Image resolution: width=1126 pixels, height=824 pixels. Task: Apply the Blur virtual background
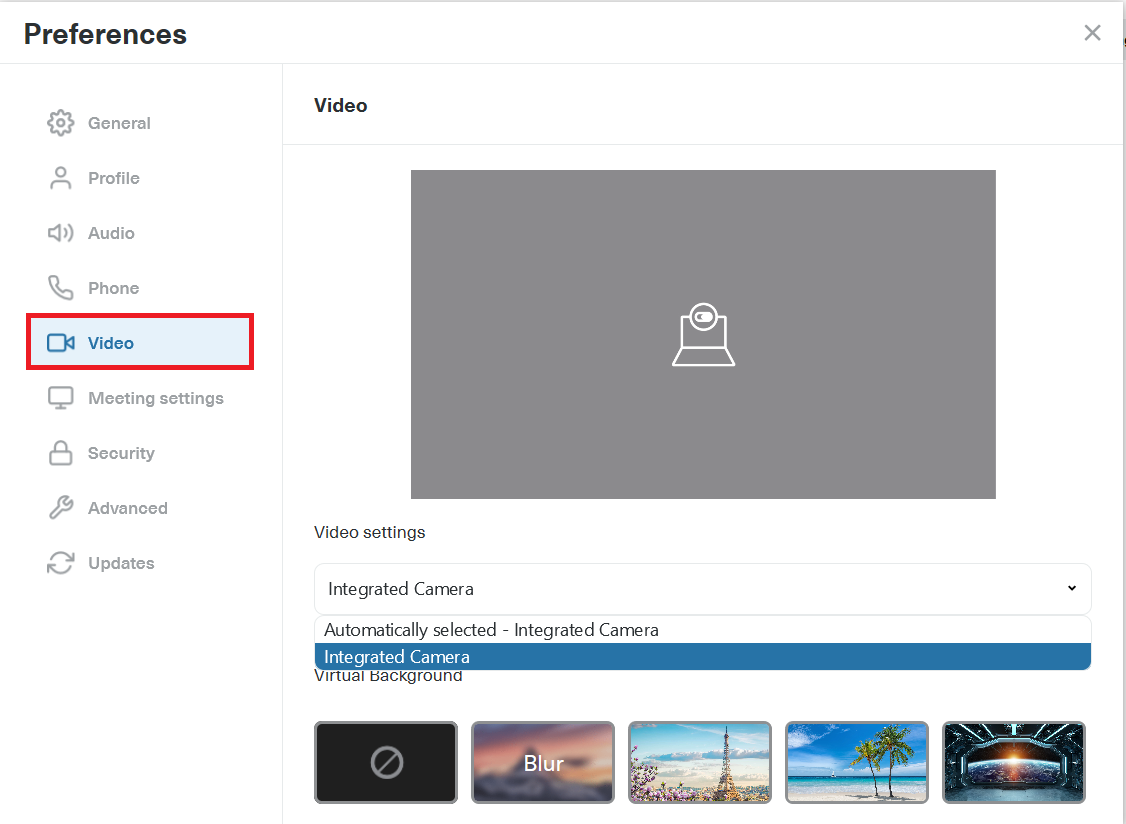[x=543, y=763]
